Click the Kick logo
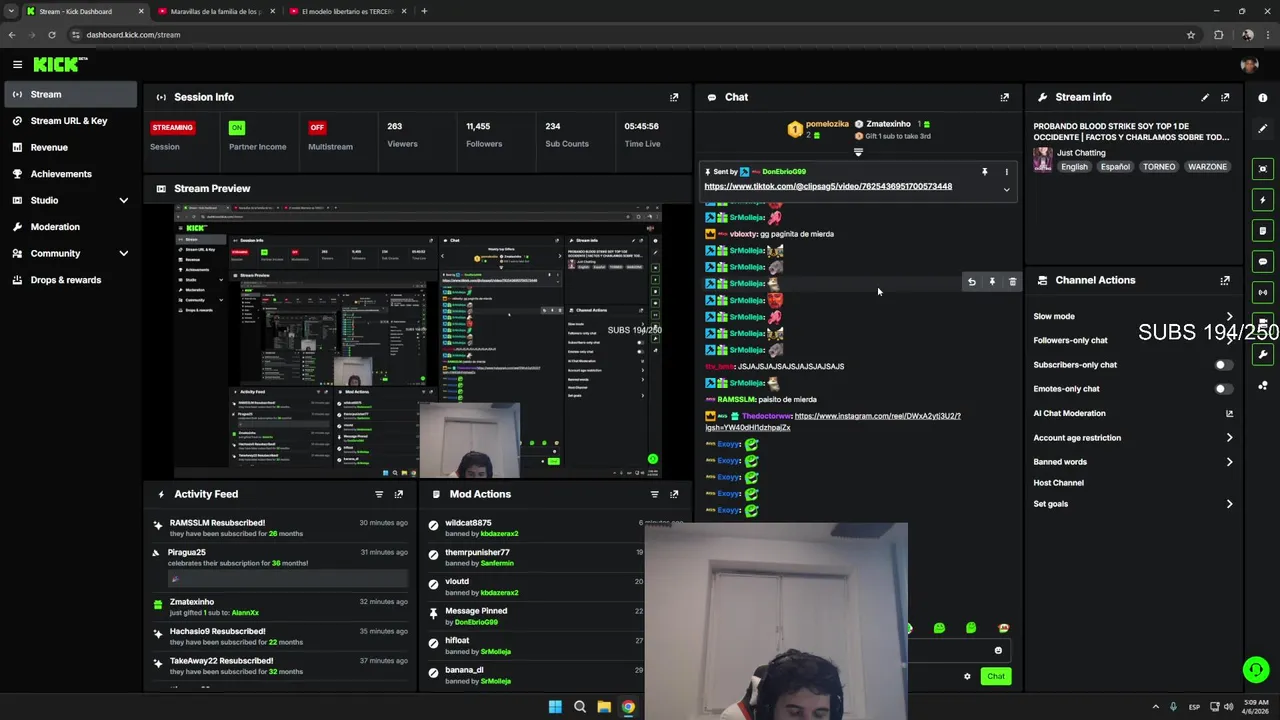 60,64
